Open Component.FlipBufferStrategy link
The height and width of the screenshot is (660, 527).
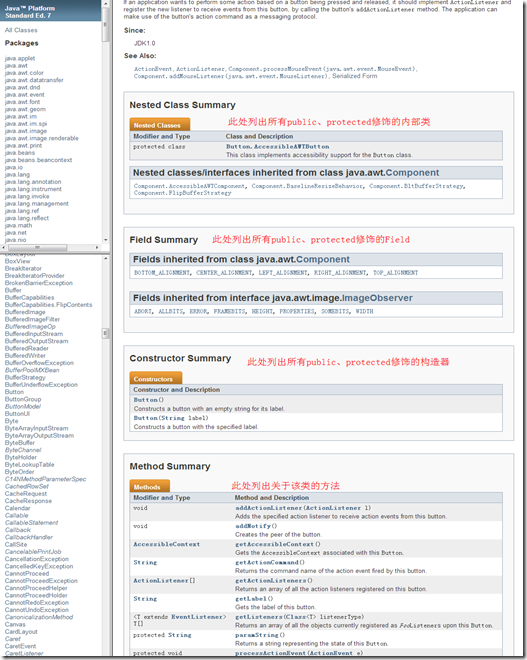click(x=182, y=193)
